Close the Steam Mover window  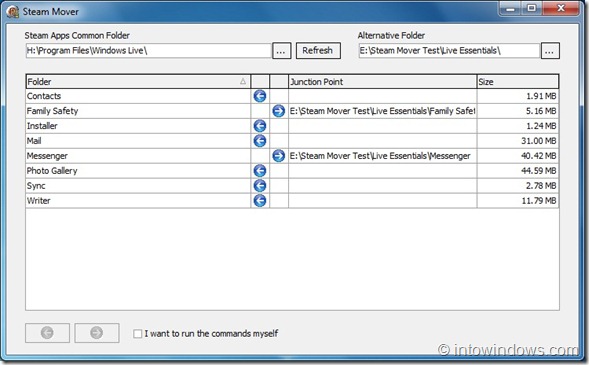click(x=561, y=8)
